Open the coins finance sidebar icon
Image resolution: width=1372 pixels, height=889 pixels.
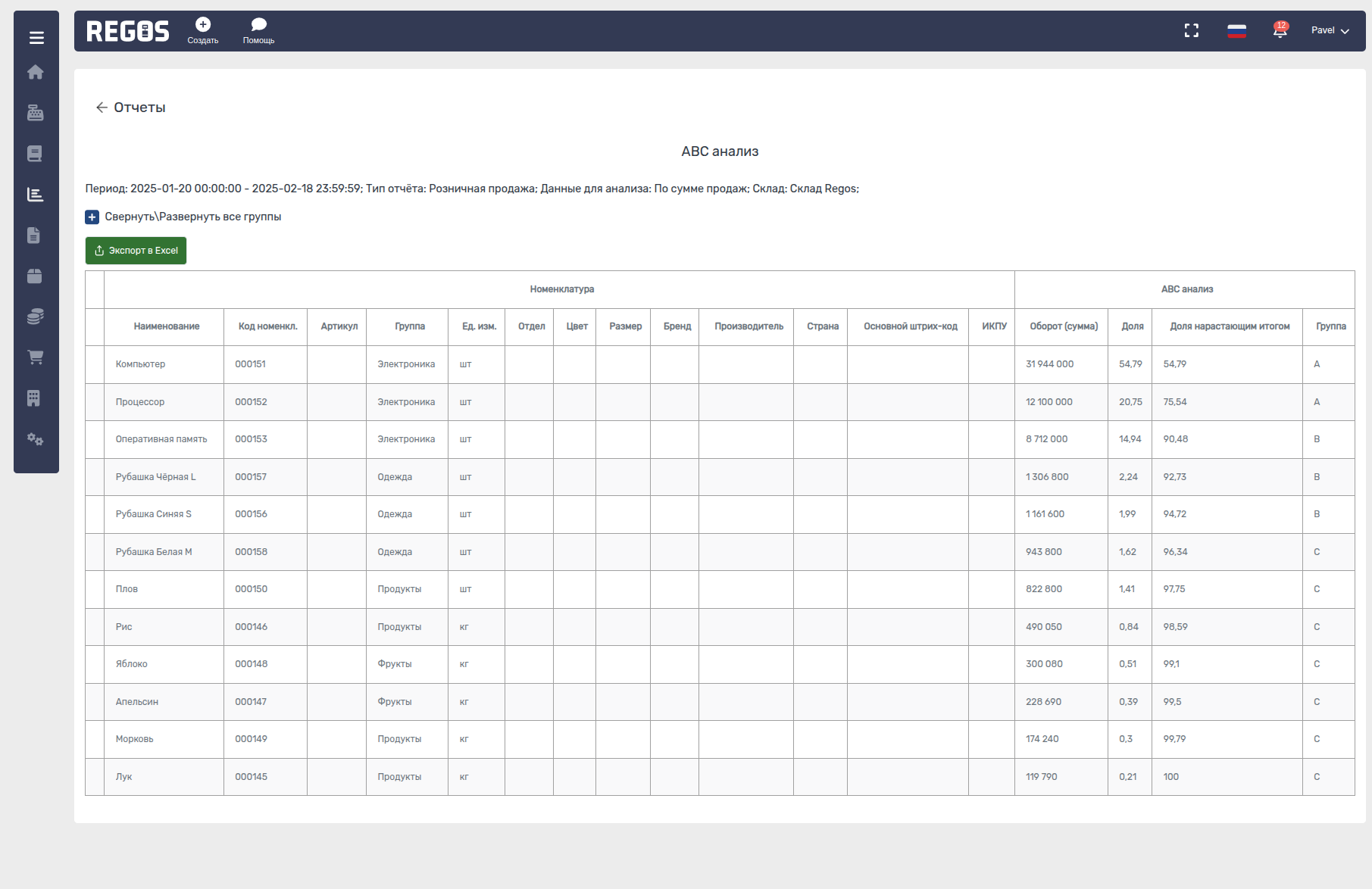click(x=35, y=317)
